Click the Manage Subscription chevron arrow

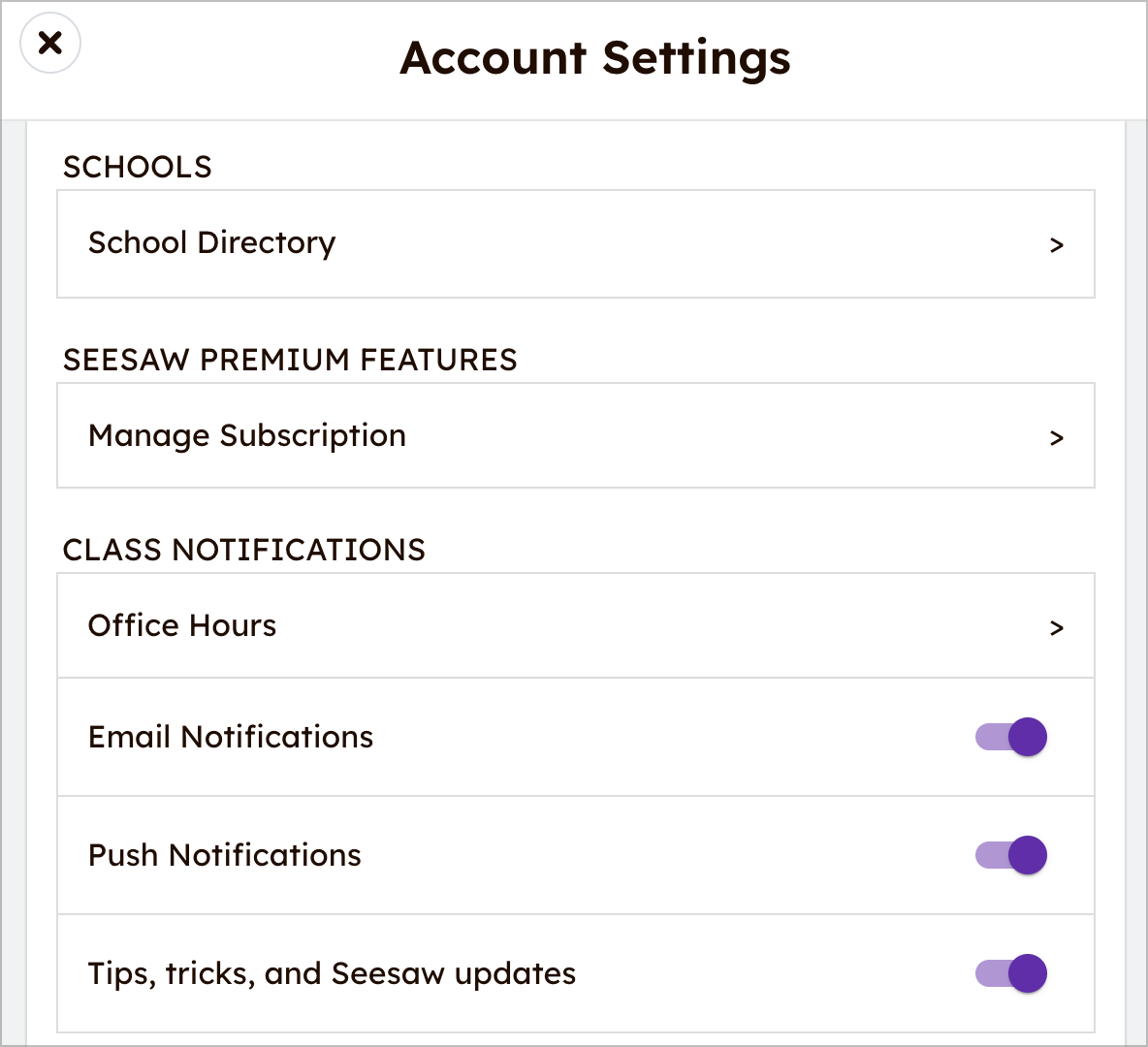coord(1057,438)
